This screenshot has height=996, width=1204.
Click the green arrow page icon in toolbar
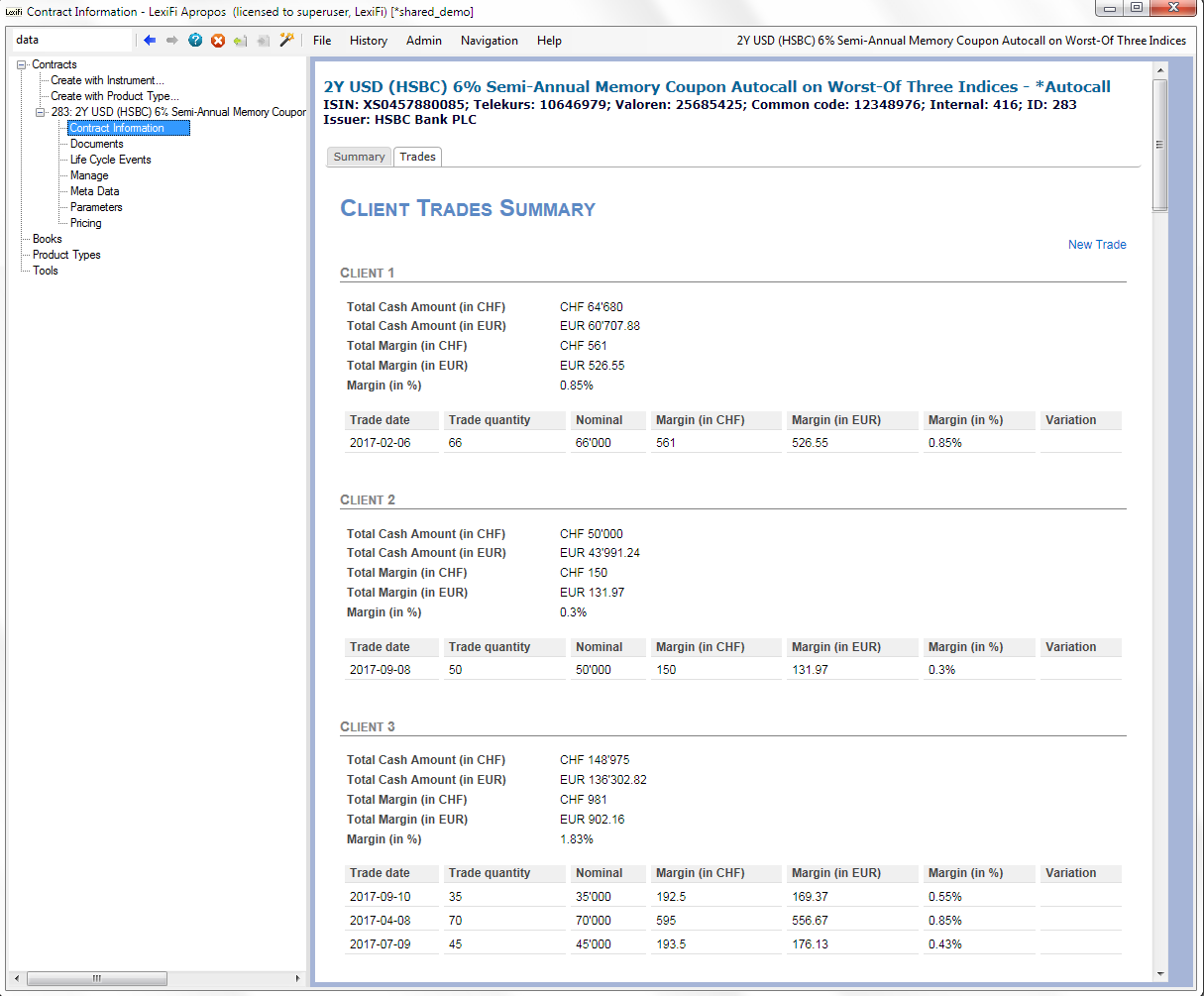coord(241,40)
